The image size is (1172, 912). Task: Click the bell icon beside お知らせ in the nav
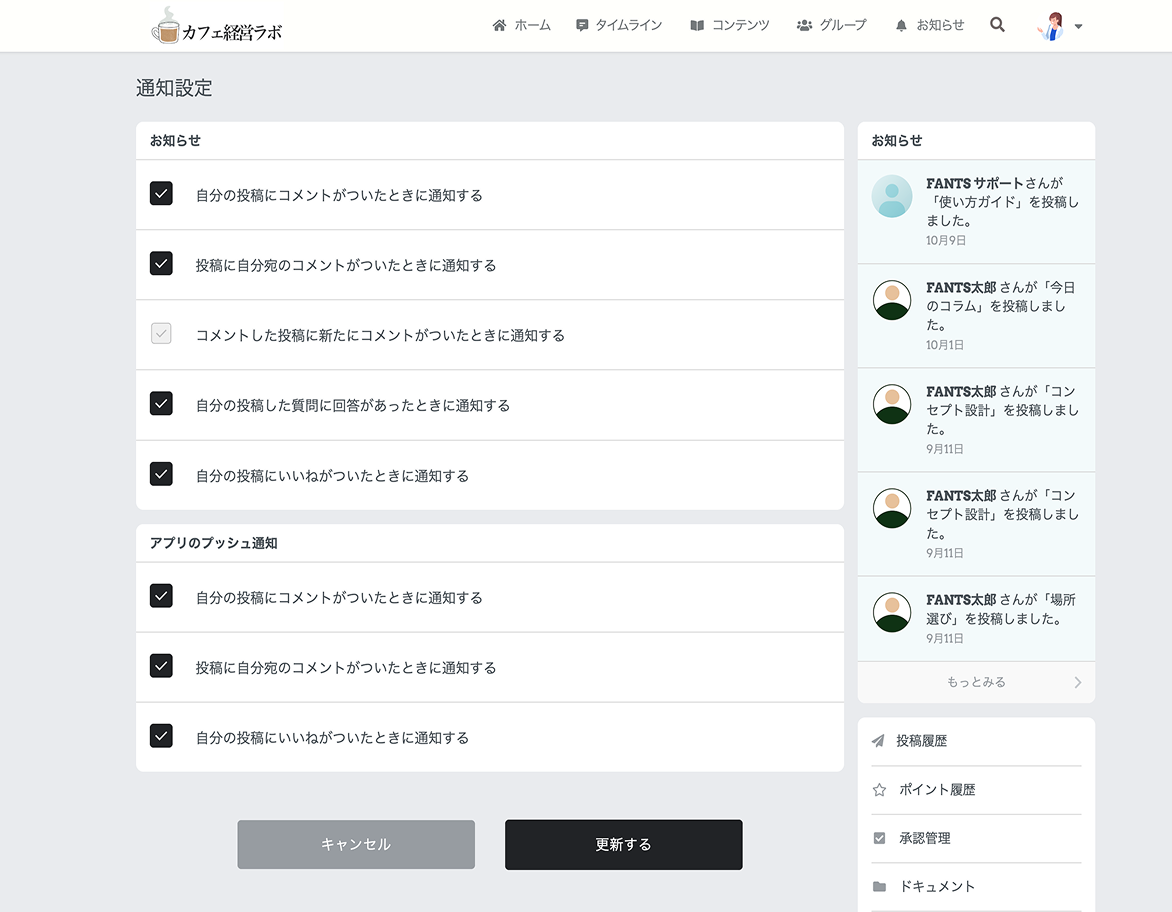(x=901, y=25)
